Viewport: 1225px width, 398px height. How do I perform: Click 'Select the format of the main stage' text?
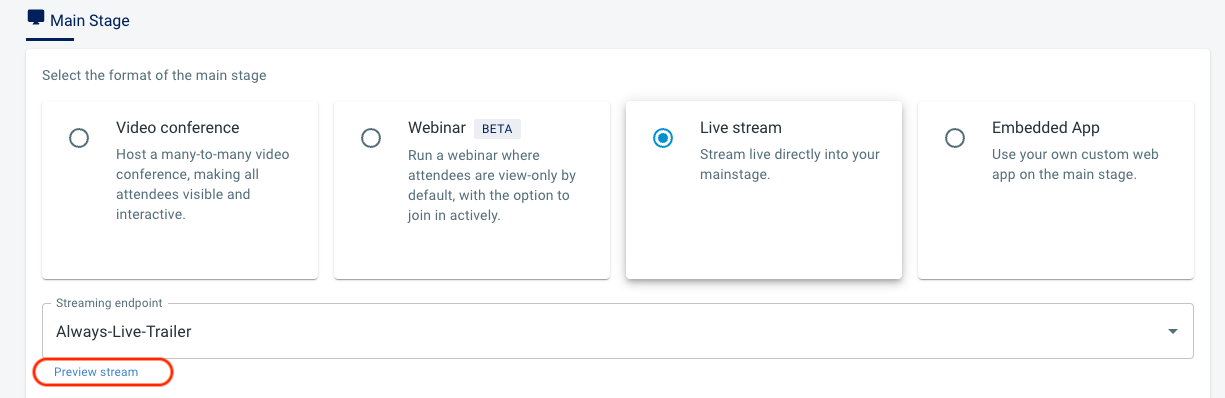154,75
